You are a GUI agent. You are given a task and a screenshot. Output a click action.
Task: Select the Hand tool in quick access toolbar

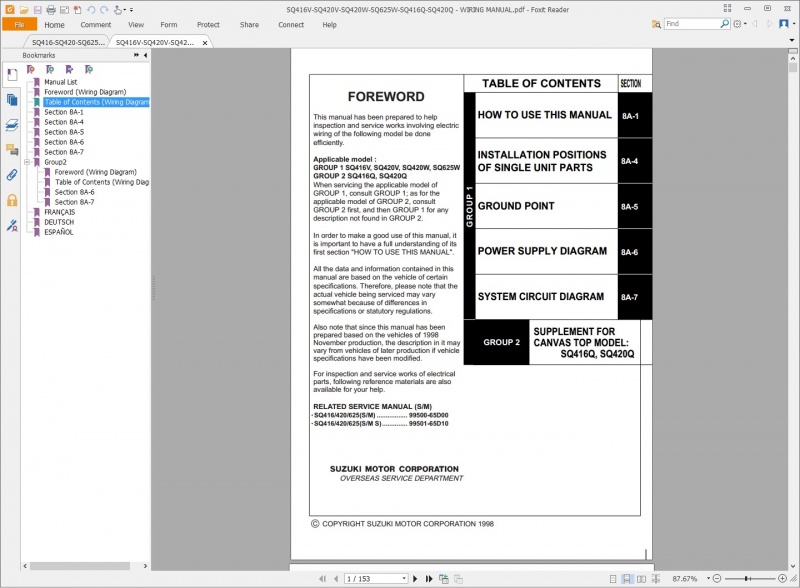[x=118, y=10]
